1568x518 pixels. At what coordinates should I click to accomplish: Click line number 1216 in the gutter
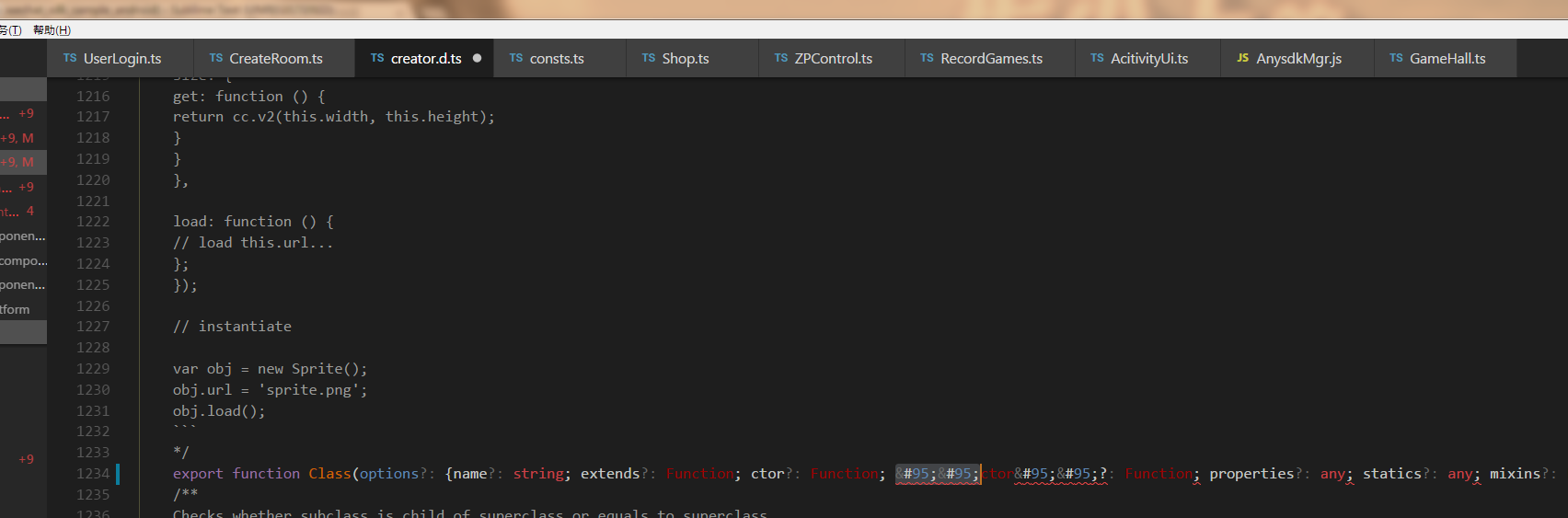point(93,96)
